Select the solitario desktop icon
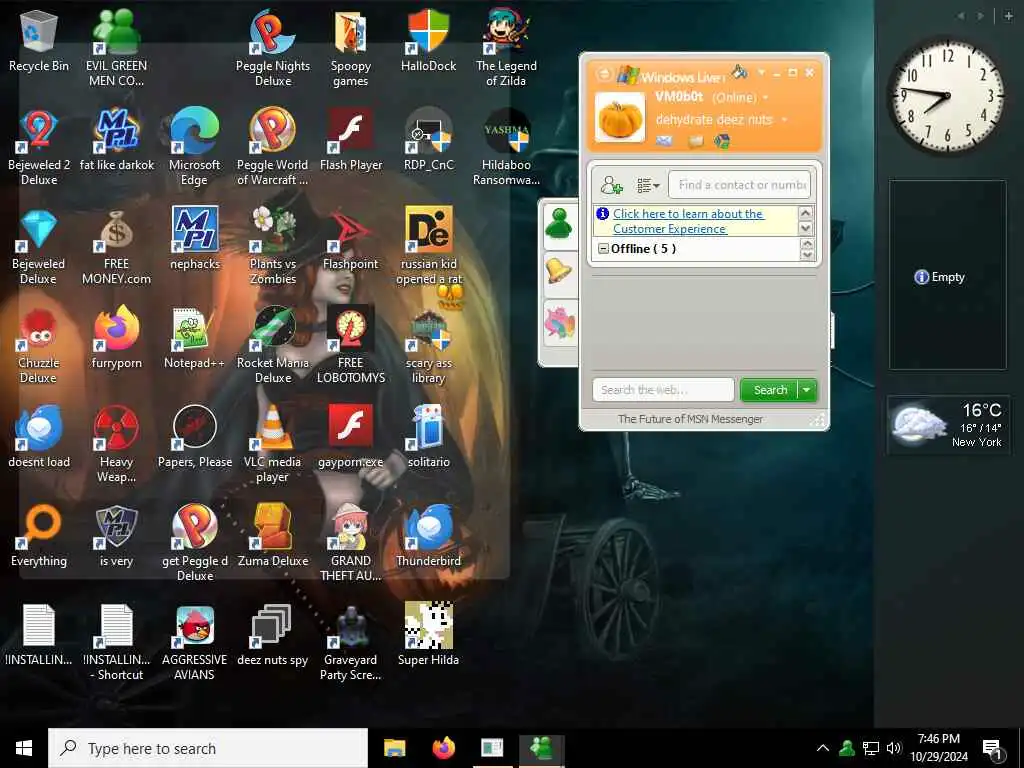The image size is (1024, 768). click(428, 436)
